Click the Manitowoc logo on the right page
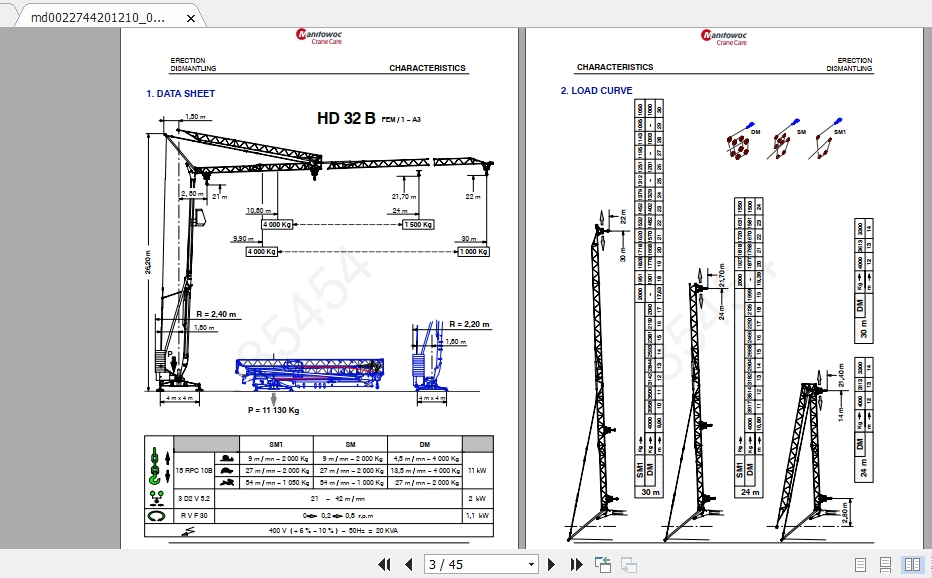932x578 pixels. 724,37
